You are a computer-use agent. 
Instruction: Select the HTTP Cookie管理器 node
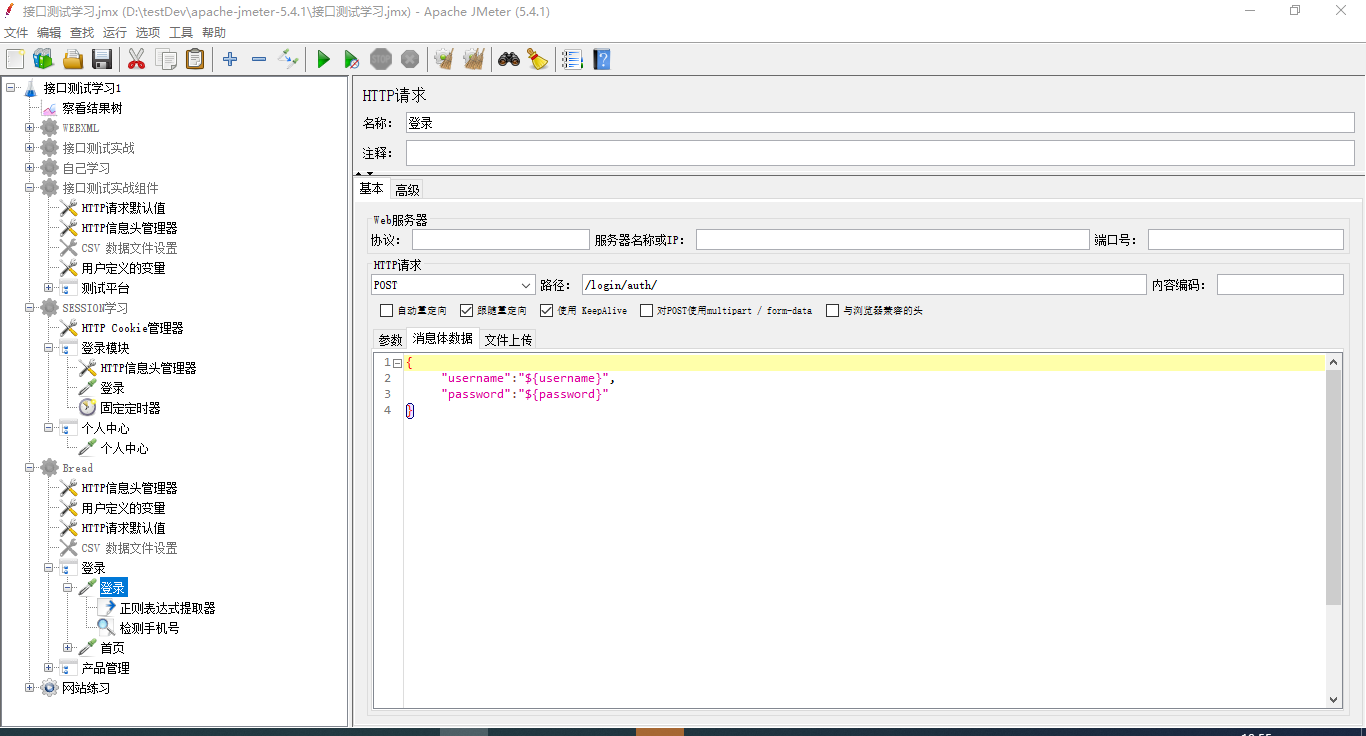(132, 328)
